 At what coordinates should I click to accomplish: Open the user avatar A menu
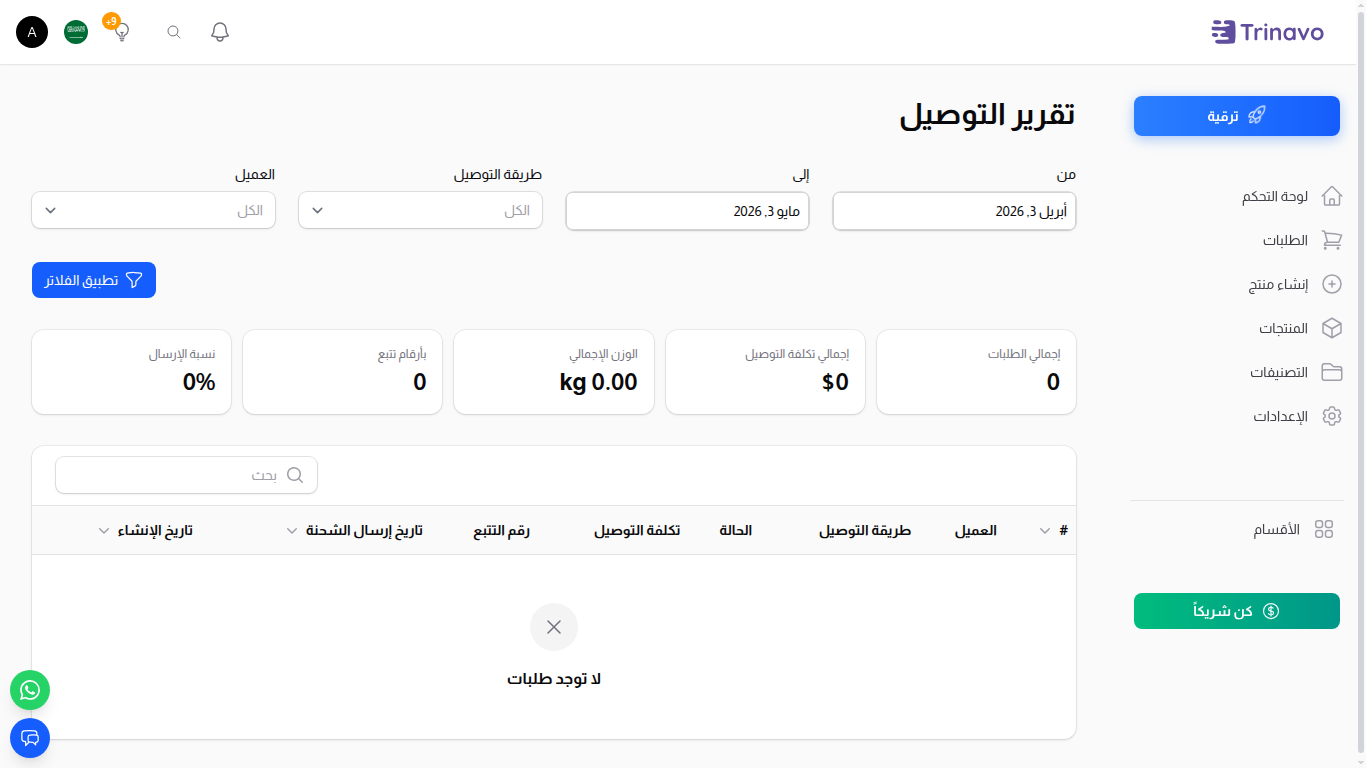32,32
